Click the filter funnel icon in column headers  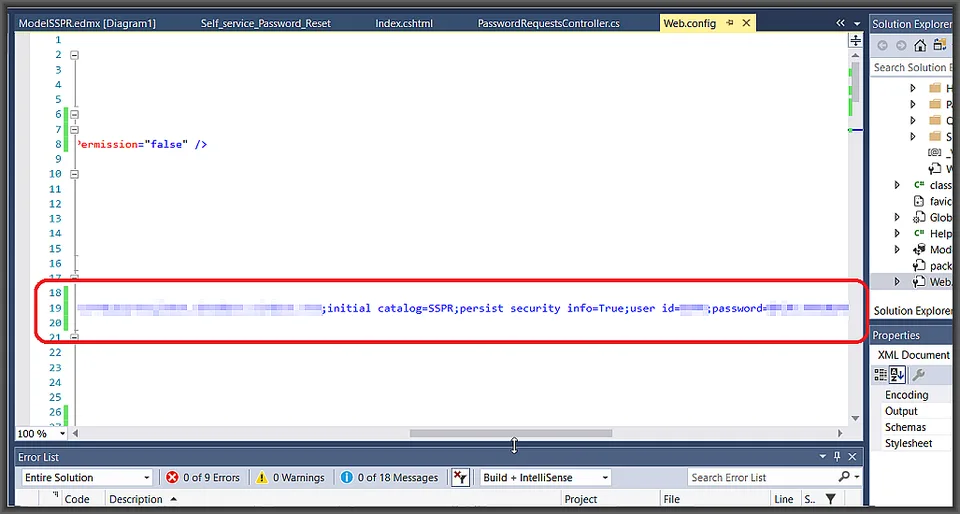[830, 499]
